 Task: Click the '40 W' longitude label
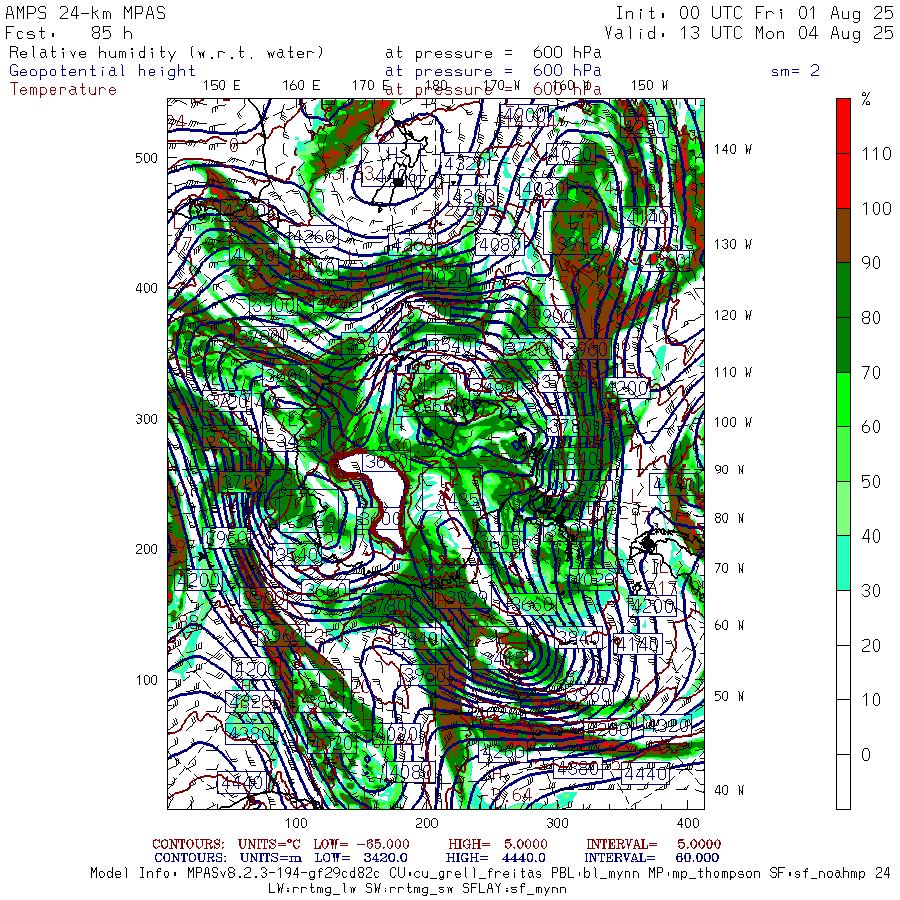[729, 790]
